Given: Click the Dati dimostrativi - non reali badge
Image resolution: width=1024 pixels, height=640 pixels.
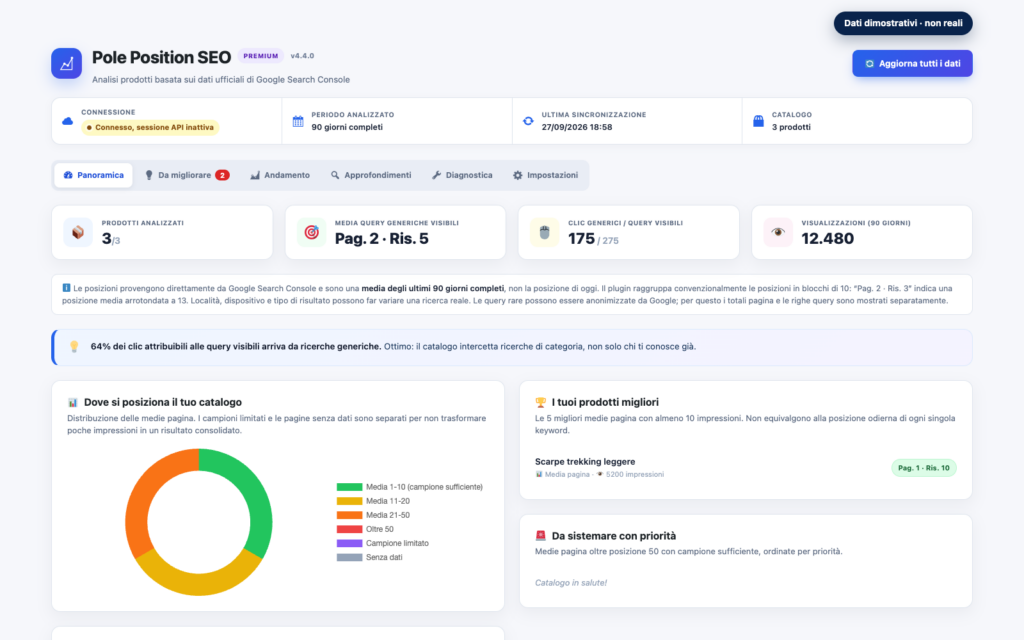Looking at the screenshot, I should 903,23.
